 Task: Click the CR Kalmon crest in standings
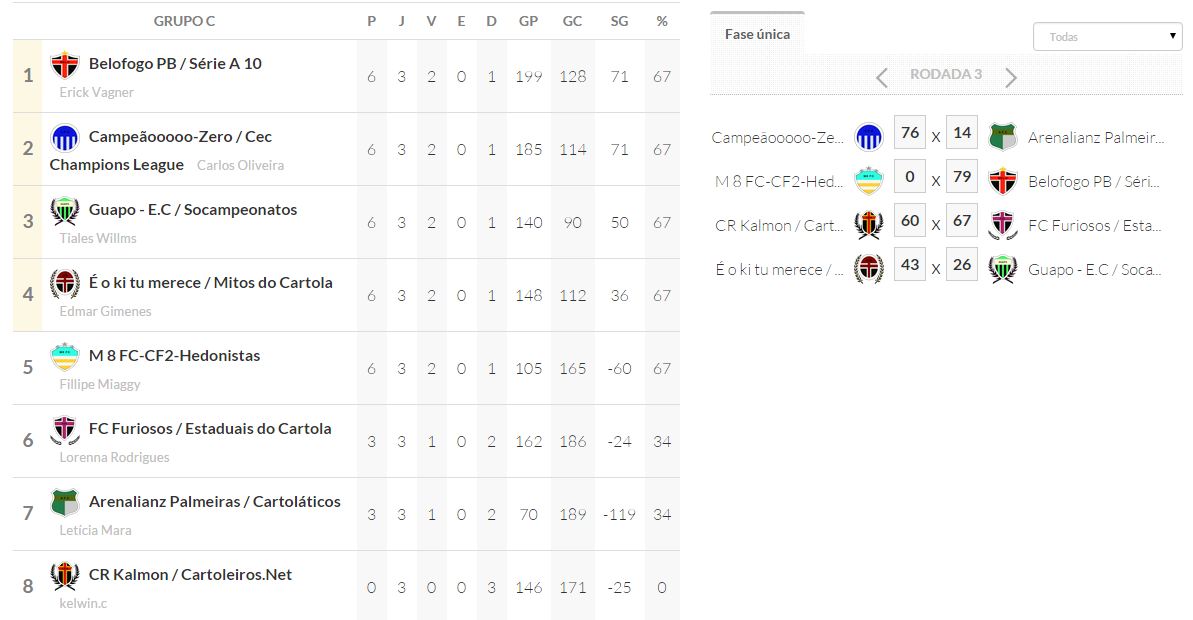coord(65,576)
